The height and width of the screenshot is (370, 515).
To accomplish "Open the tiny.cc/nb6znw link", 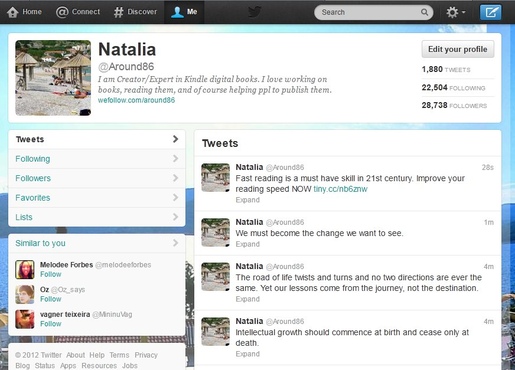I will pyautogui.click(x=340, y=189).
